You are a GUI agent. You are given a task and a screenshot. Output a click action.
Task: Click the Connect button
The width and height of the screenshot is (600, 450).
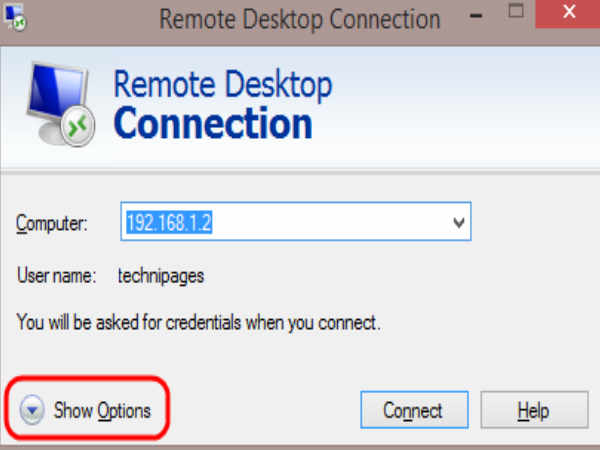414,410
